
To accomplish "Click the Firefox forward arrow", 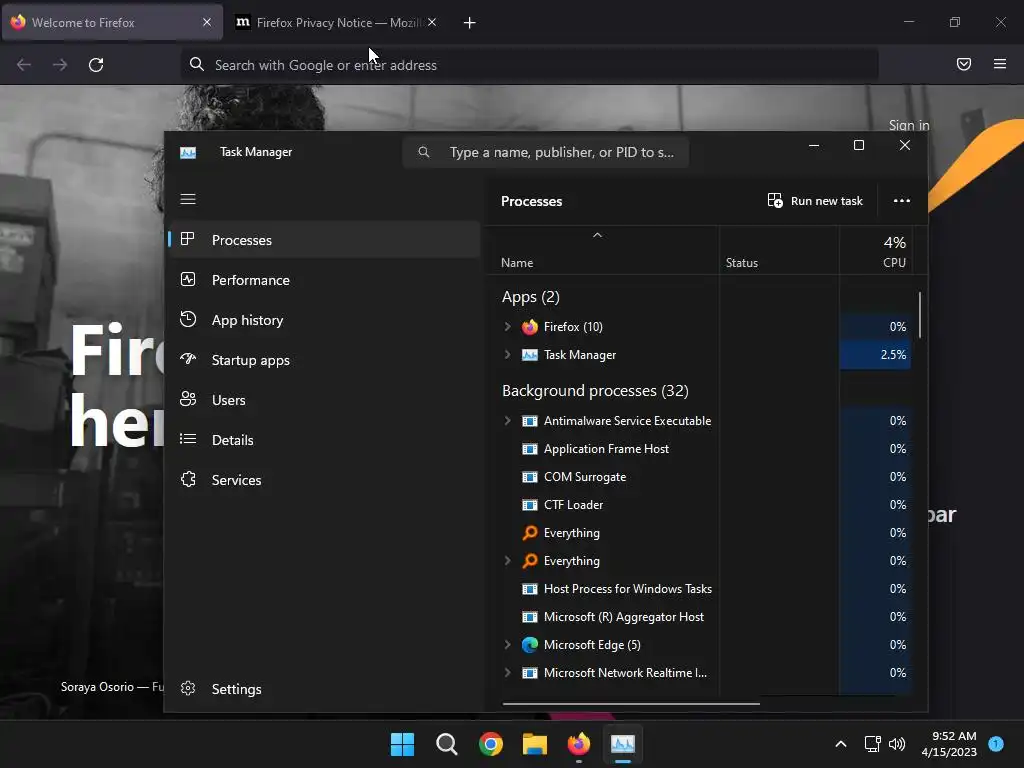I will click(x=60, y=65).
